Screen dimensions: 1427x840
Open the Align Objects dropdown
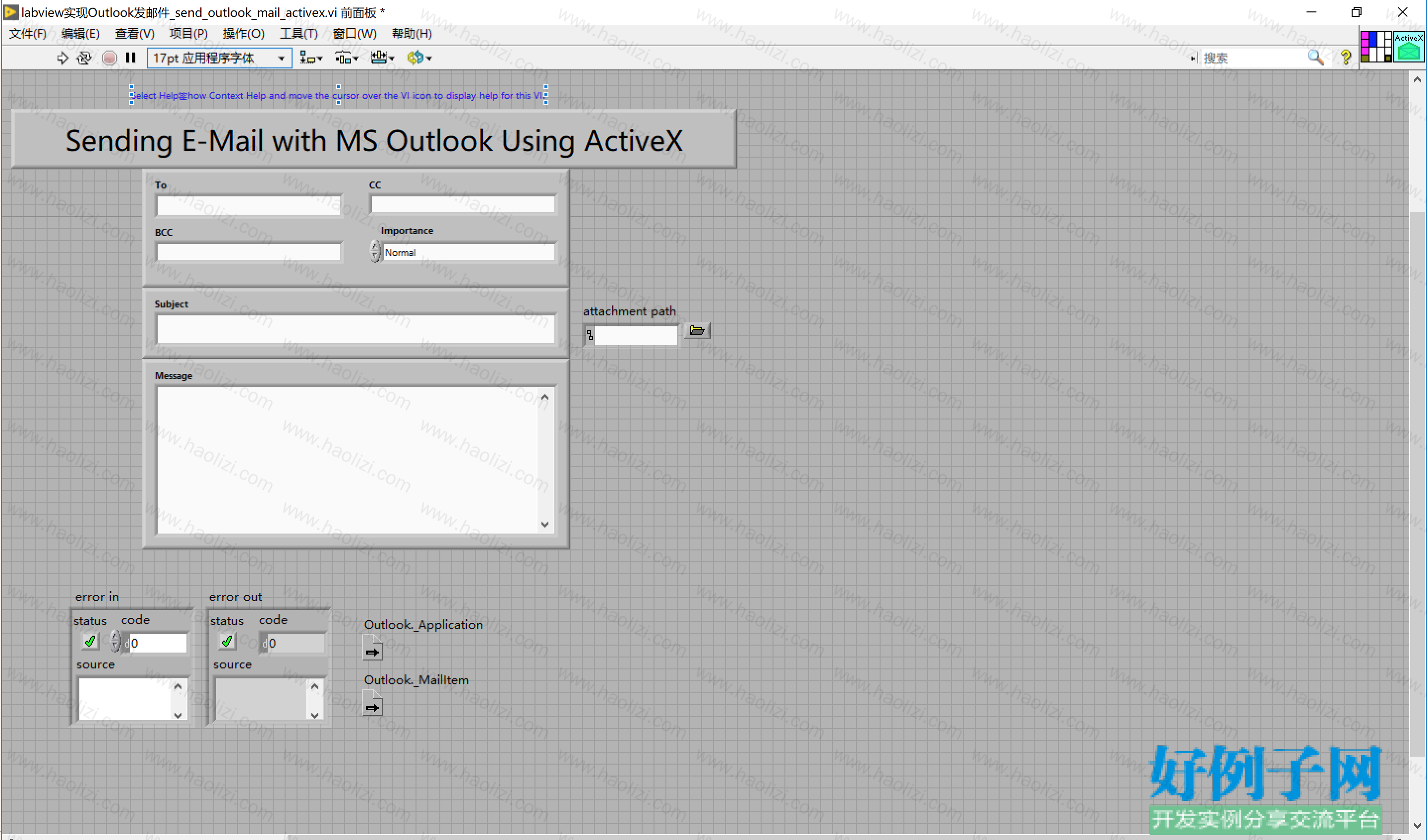click(311, 58)
